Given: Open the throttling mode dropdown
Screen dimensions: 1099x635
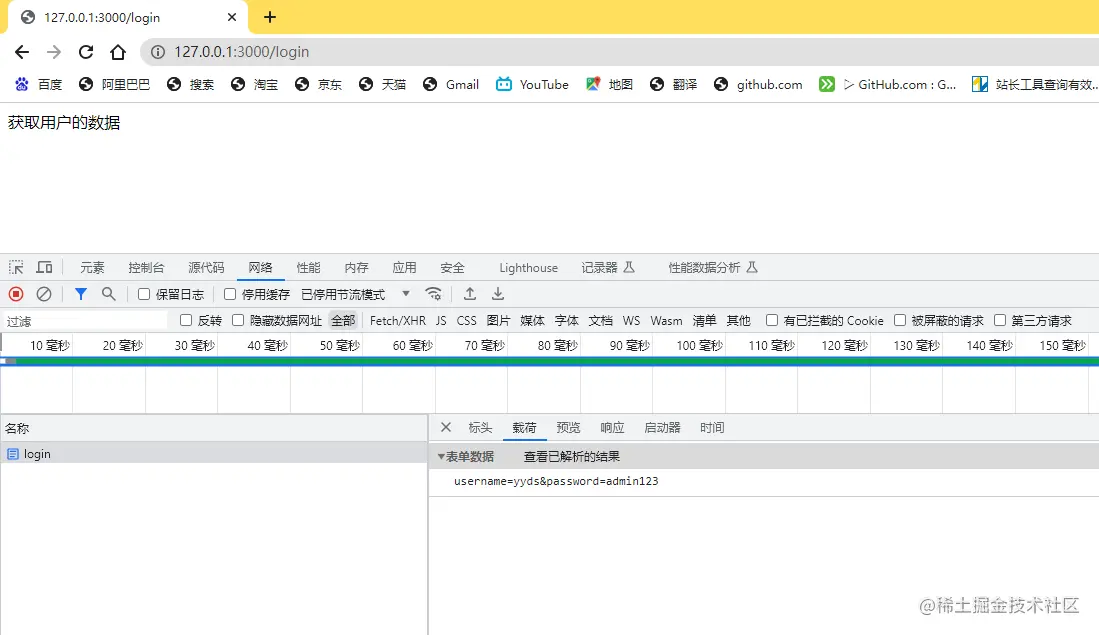Looking at the screenshot, I should (356, 294).
